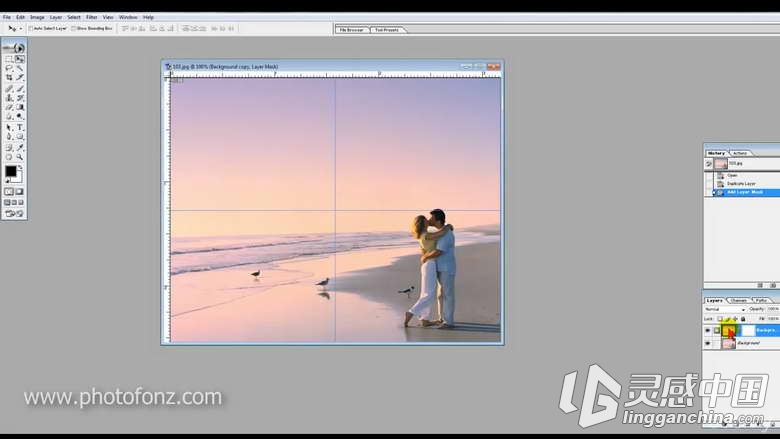Open the Window menu
Image resolution: width=780 pixels, height=439 pixels.
(128, 17)
